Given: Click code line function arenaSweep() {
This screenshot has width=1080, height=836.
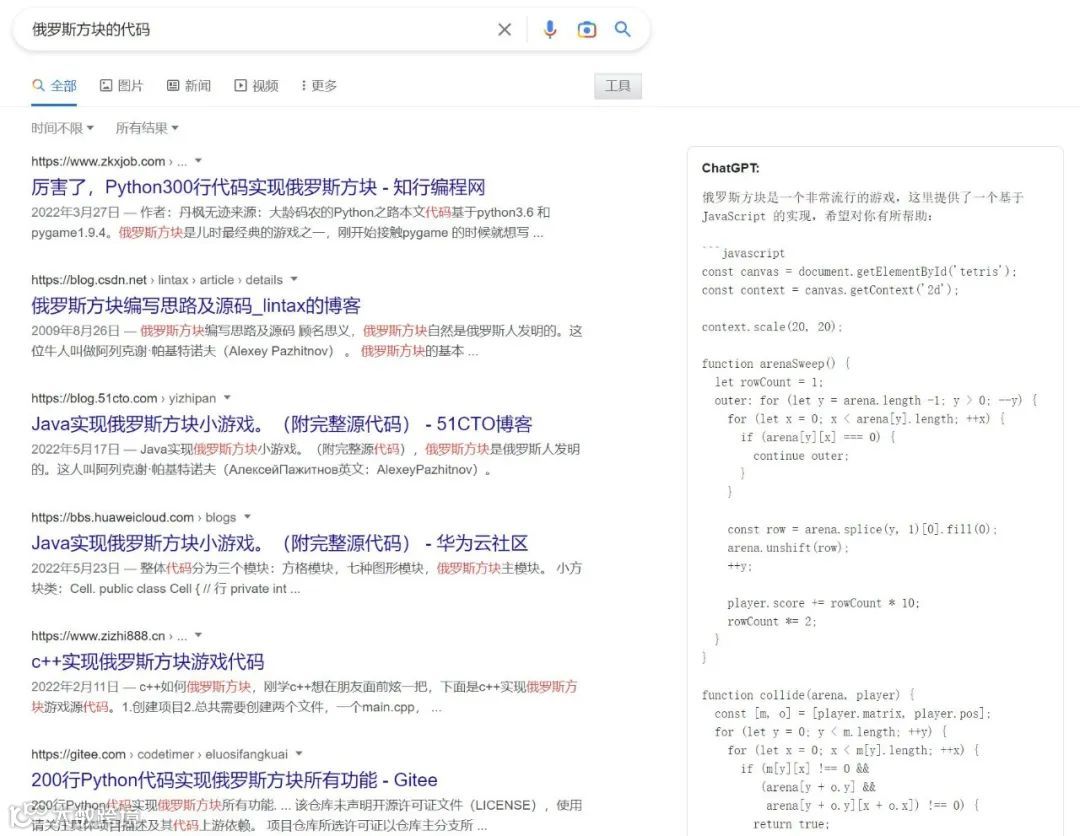Looking at the screenshot, I should (x=776, y=364).
